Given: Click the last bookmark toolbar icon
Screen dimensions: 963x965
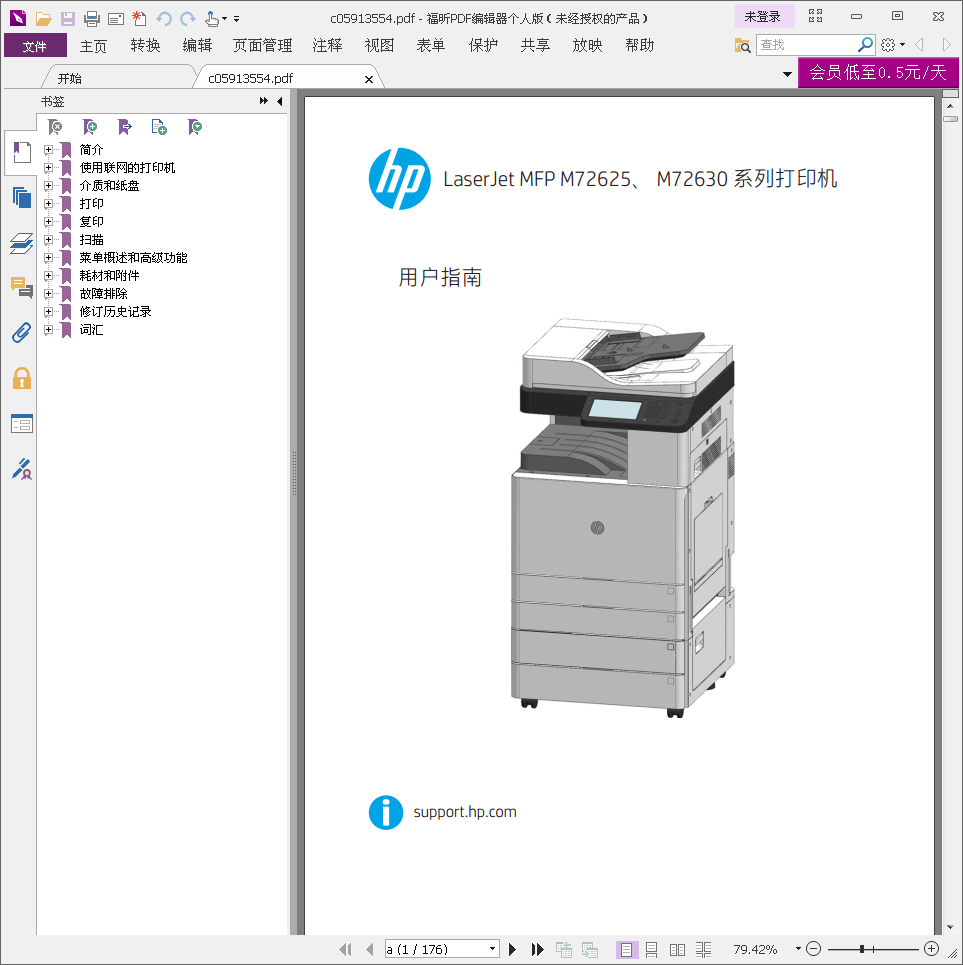Looking at the screenshot, I should pyautogui.click(x=194, y=127).
